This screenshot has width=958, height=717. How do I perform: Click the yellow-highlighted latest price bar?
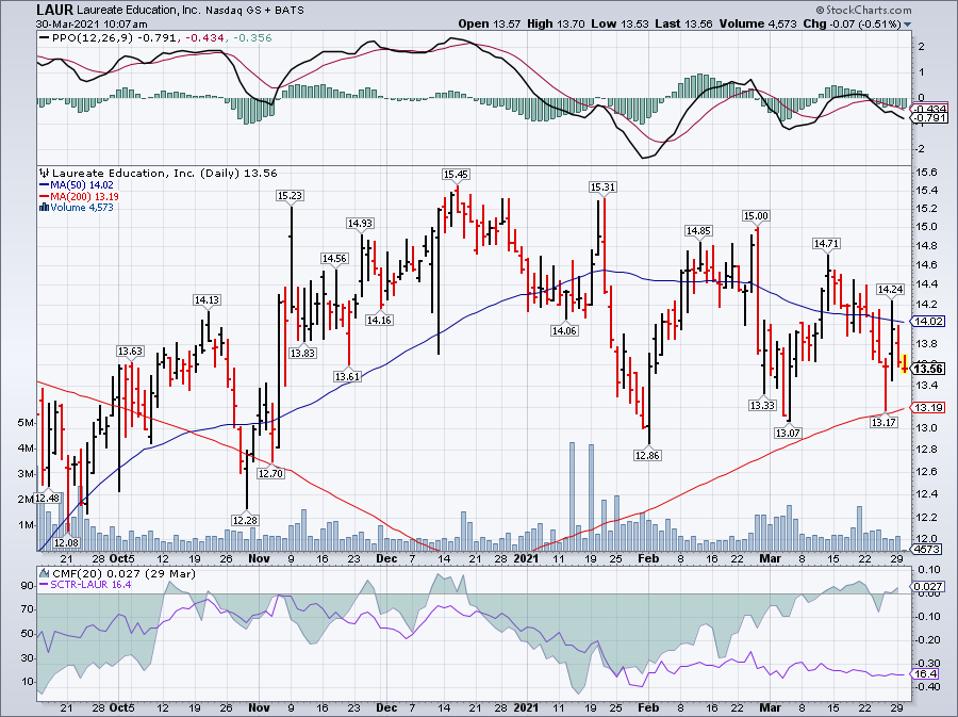pos(904,364)
